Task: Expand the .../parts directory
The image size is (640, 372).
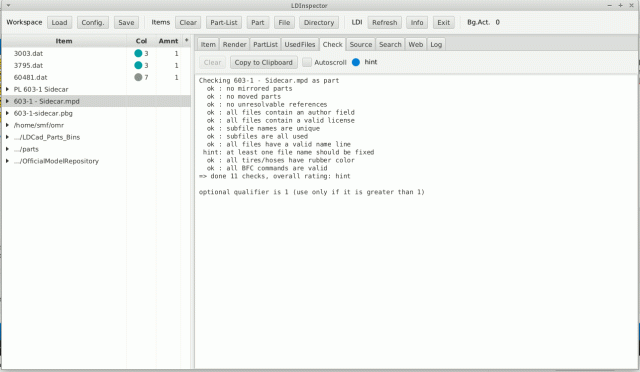Action: (7, 149)
